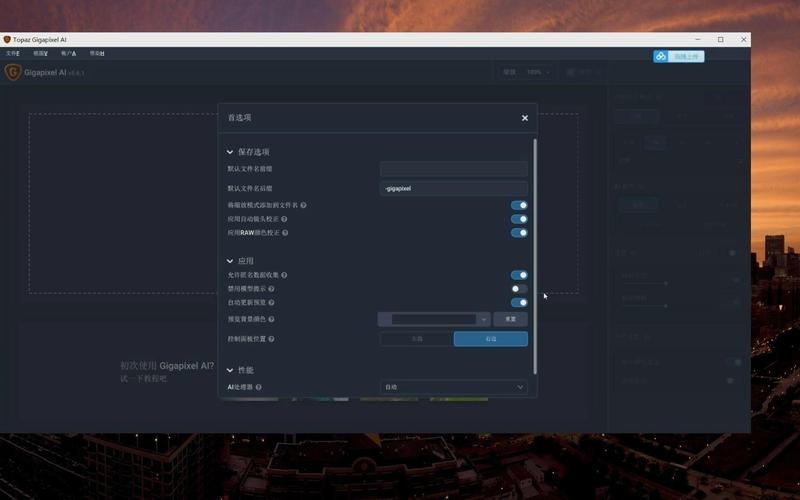Viewport: 800px width, 500px height.
Task: Open the 文件 File menu
Action: coord(13,53)
